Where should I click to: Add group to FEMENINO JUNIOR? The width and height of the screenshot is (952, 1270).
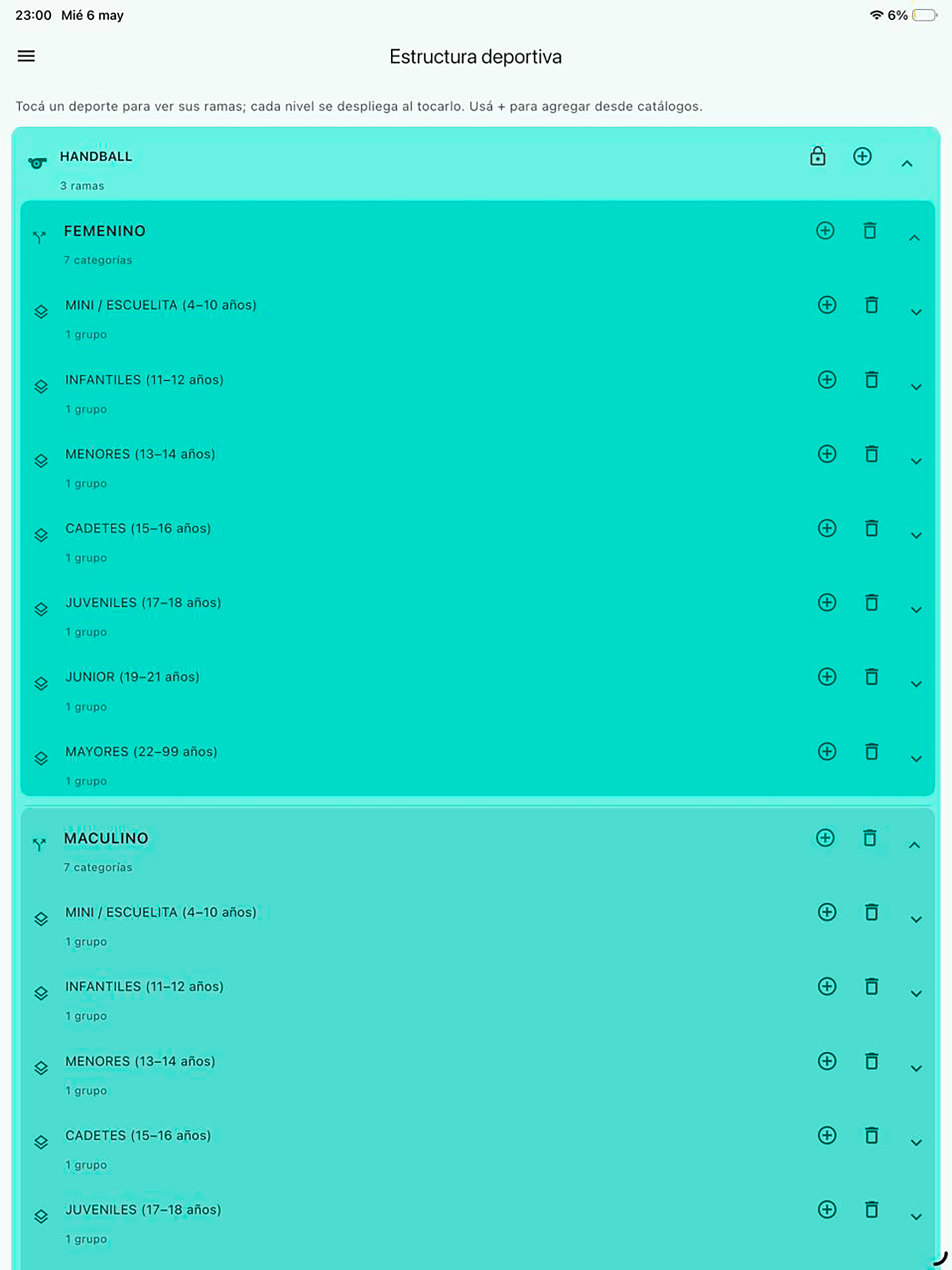827,677
